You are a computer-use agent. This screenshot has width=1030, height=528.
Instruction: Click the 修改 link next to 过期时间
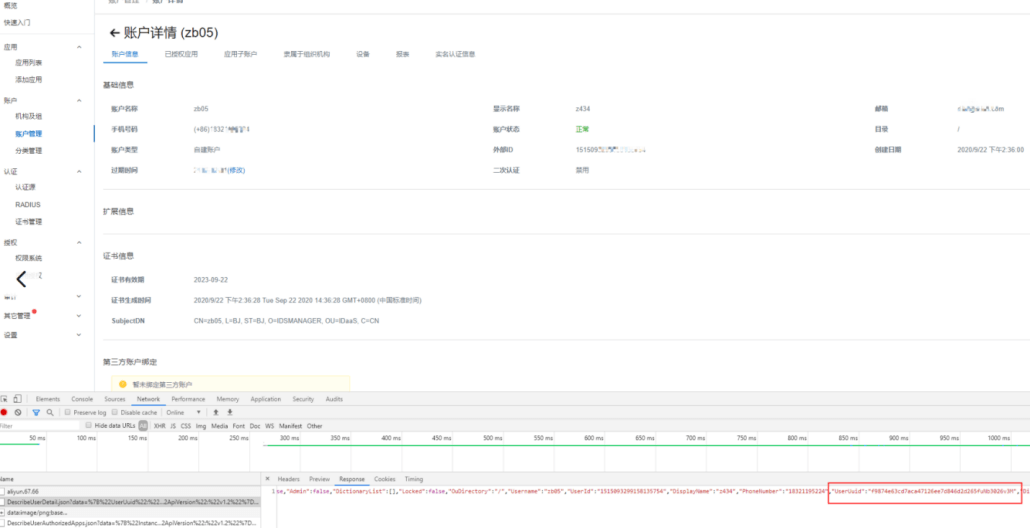click(x=237, y=170)
